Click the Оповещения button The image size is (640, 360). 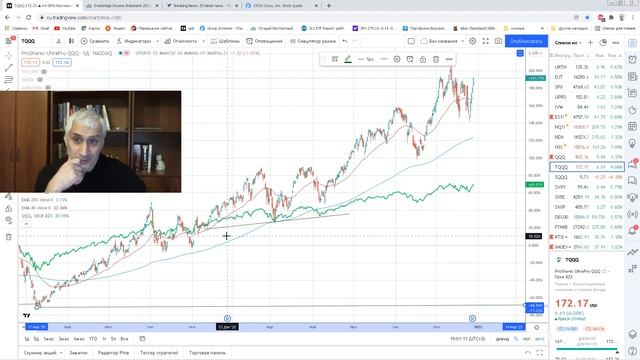pyautogui.click(x=264, y=41)
